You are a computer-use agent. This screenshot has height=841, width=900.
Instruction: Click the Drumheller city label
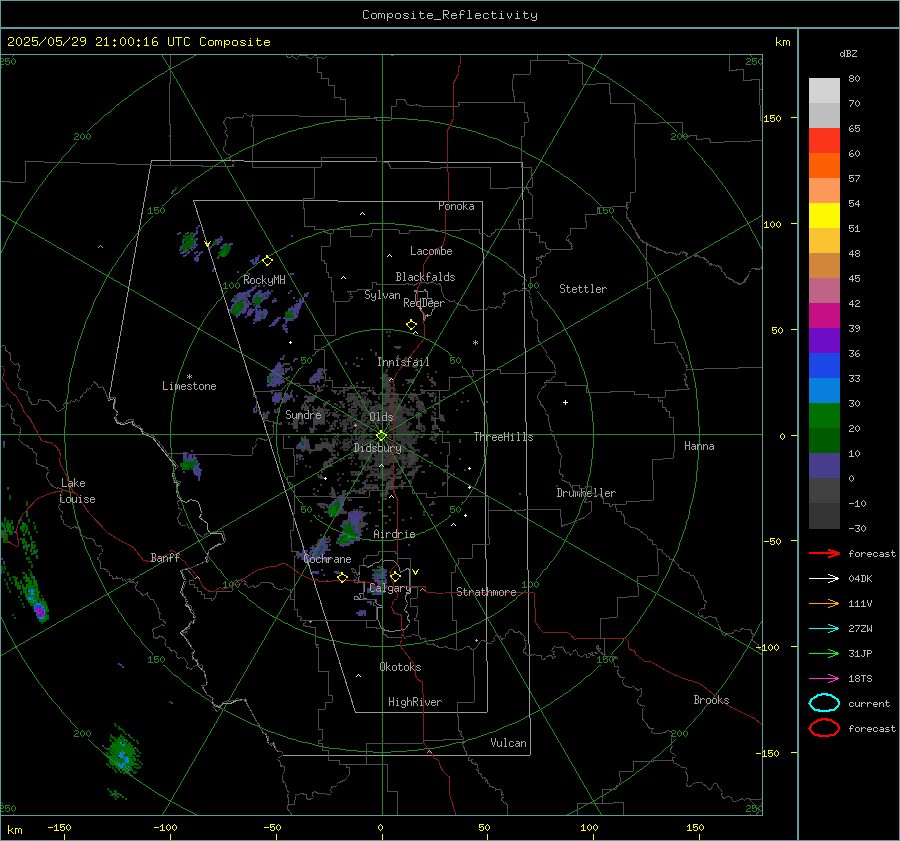tap(585, 493)
